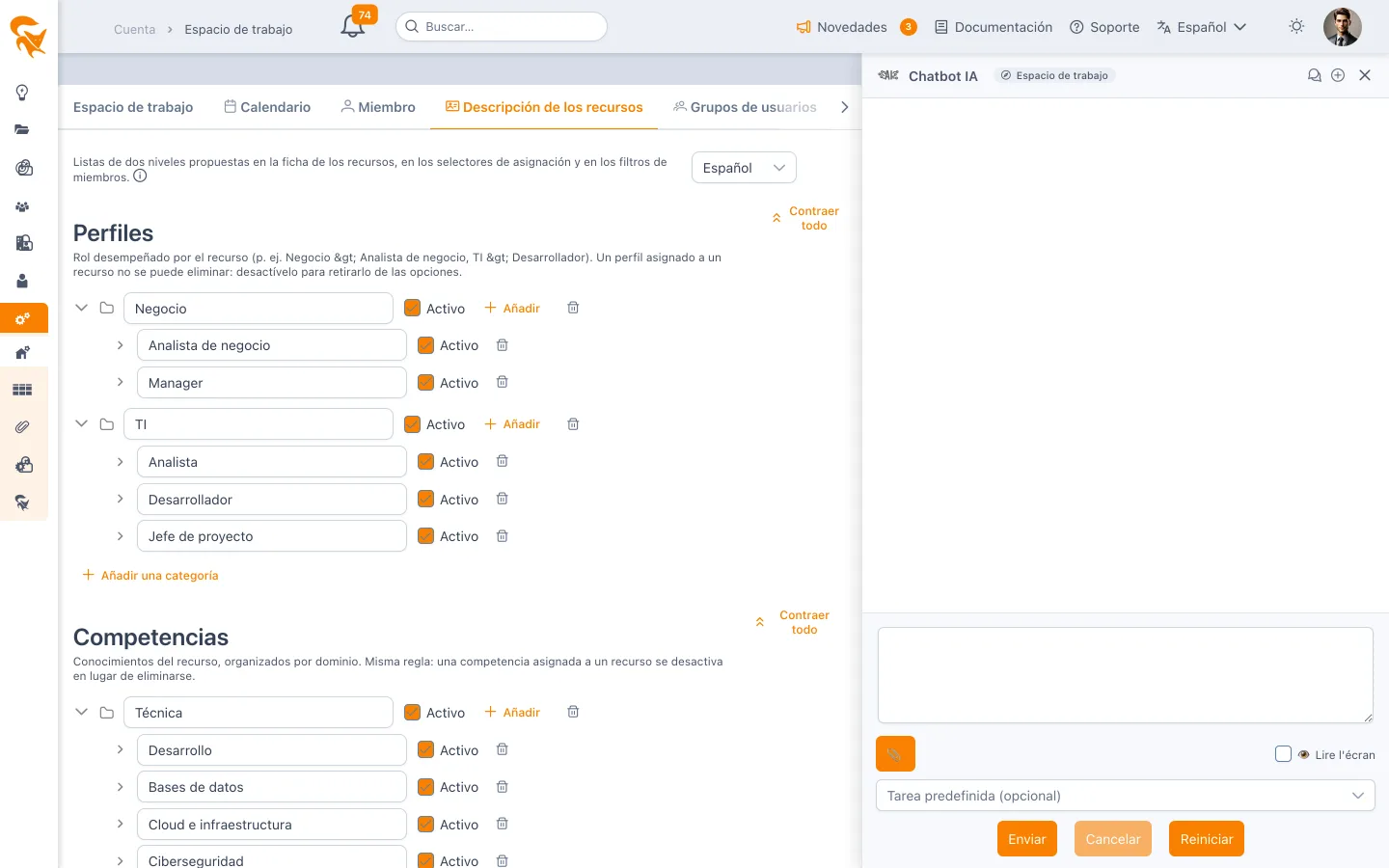Screen dimensions: 1389x868
Task: Click the Reiniciar button
Action: pos(1207,839)
